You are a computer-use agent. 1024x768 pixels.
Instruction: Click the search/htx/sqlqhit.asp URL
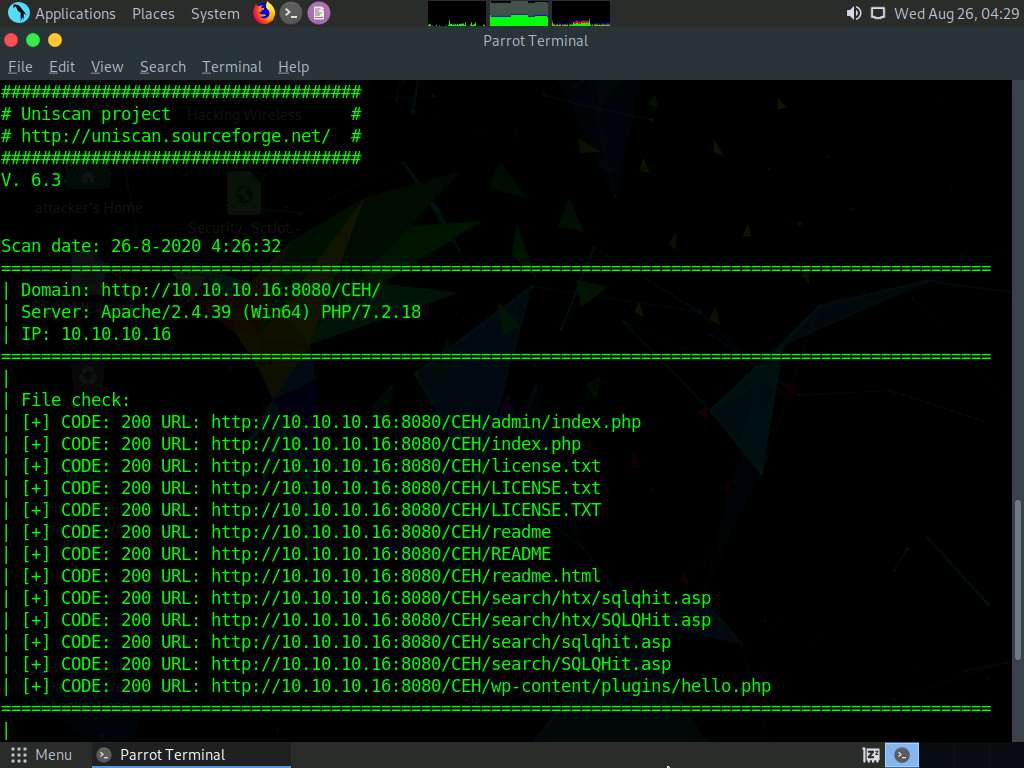click(x=461, y=598)
